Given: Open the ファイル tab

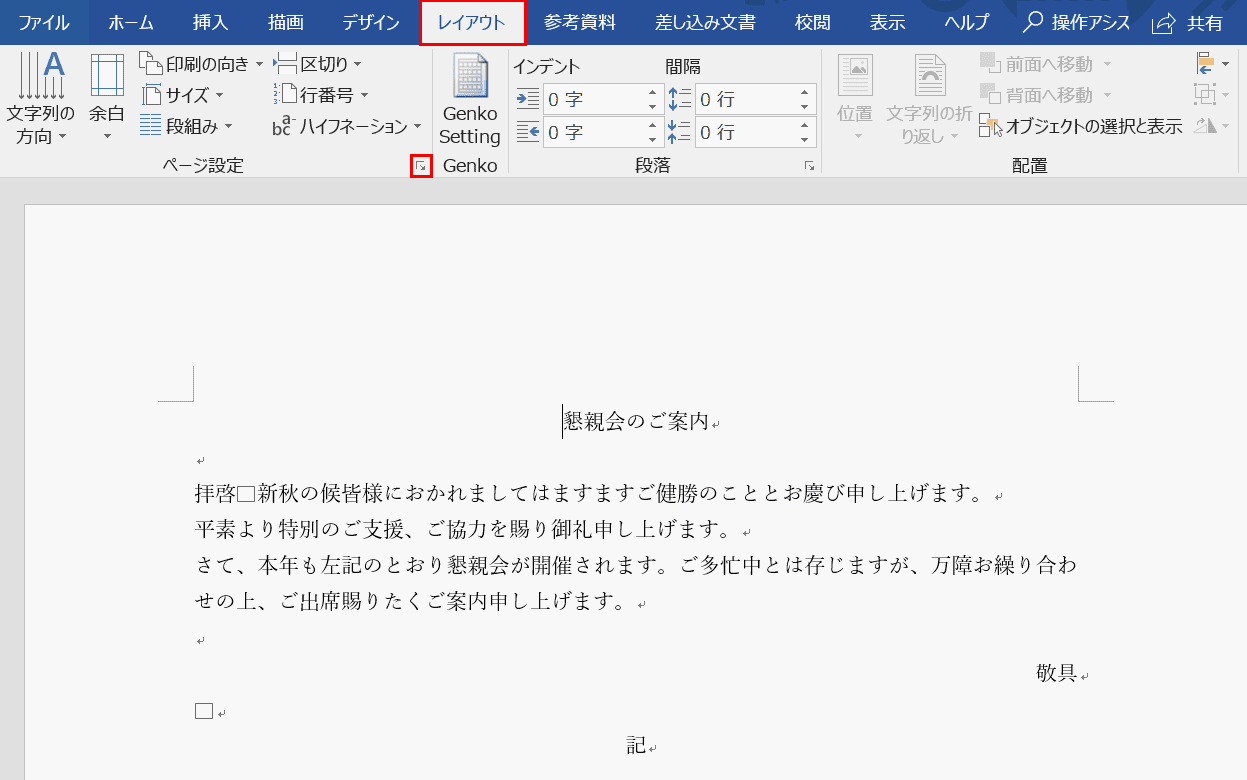Looking at the screenshot, I should (x=44, y=22).
